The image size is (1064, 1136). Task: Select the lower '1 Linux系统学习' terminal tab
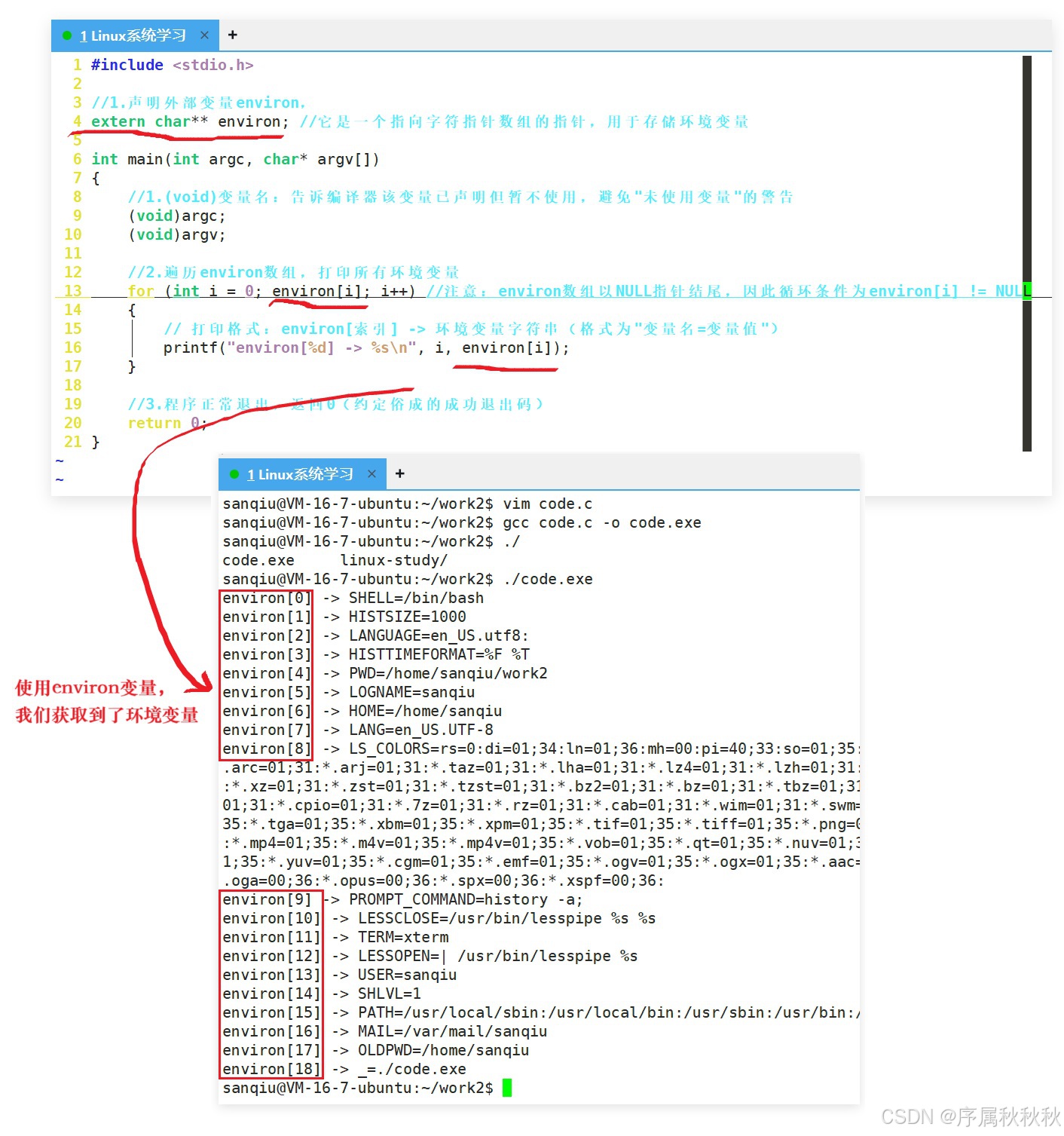tap(302, 474)
